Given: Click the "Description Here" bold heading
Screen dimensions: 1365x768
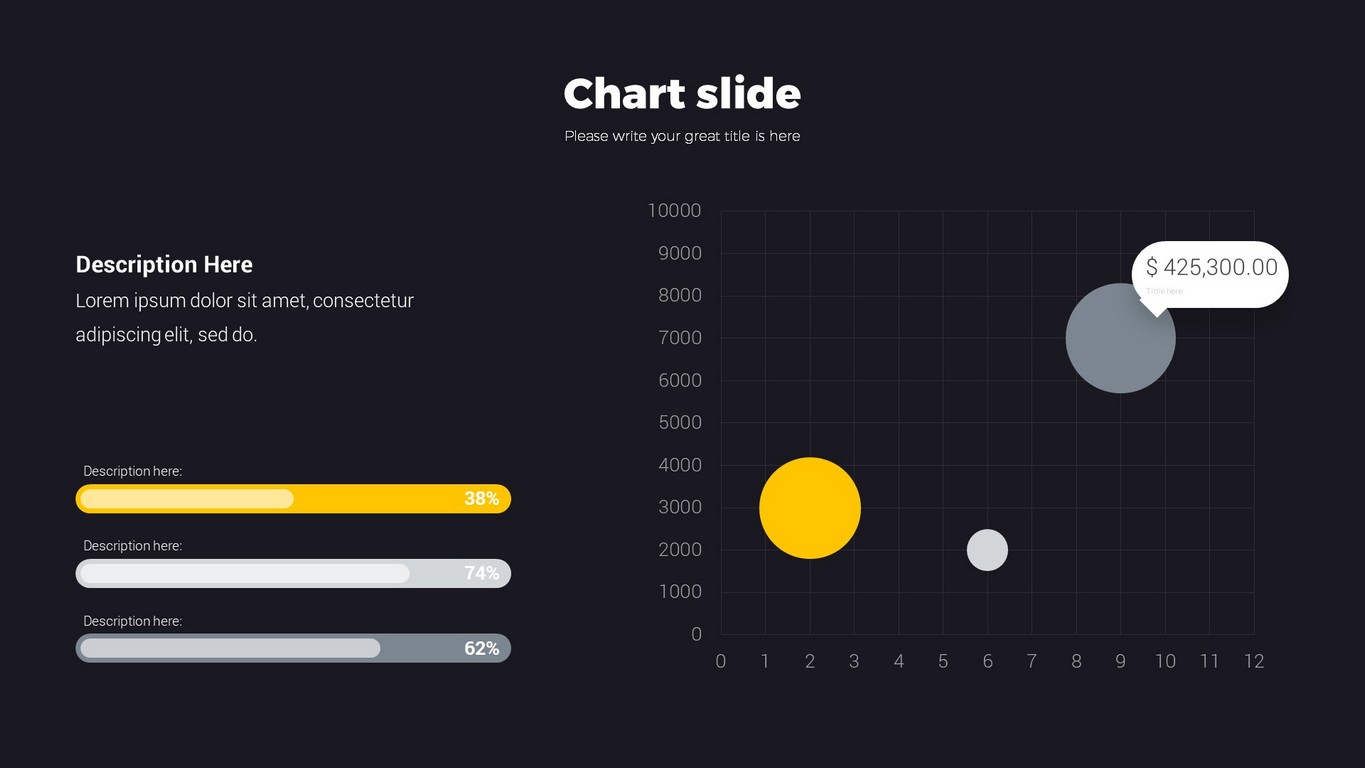Looking at the screenshot, I should (x=164, y=265).
